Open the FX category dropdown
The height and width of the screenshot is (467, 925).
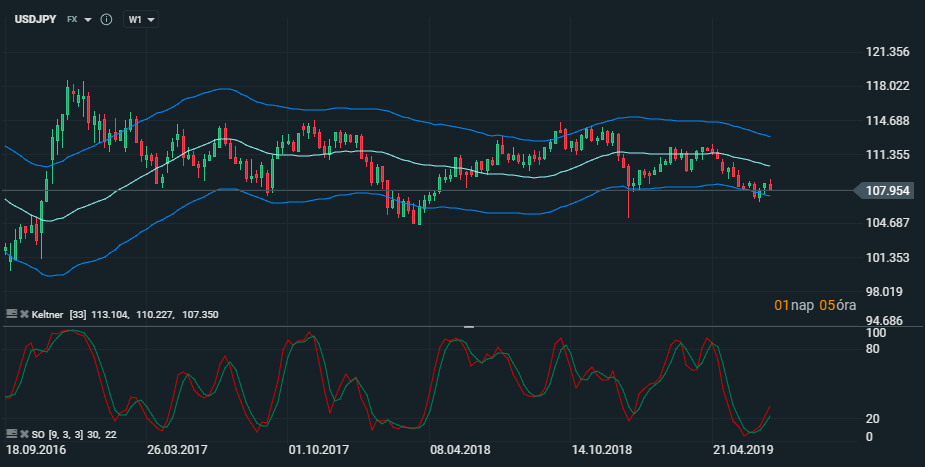(x=79, y=19)
